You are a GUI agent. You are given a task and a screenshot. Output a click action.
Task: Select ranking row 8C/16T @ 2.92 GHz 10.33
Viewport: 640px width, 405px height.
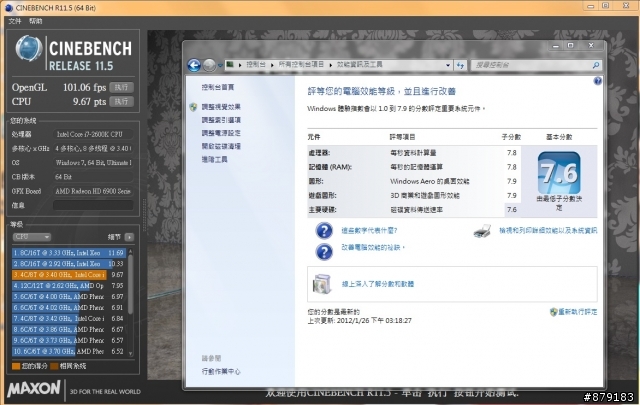69,264
